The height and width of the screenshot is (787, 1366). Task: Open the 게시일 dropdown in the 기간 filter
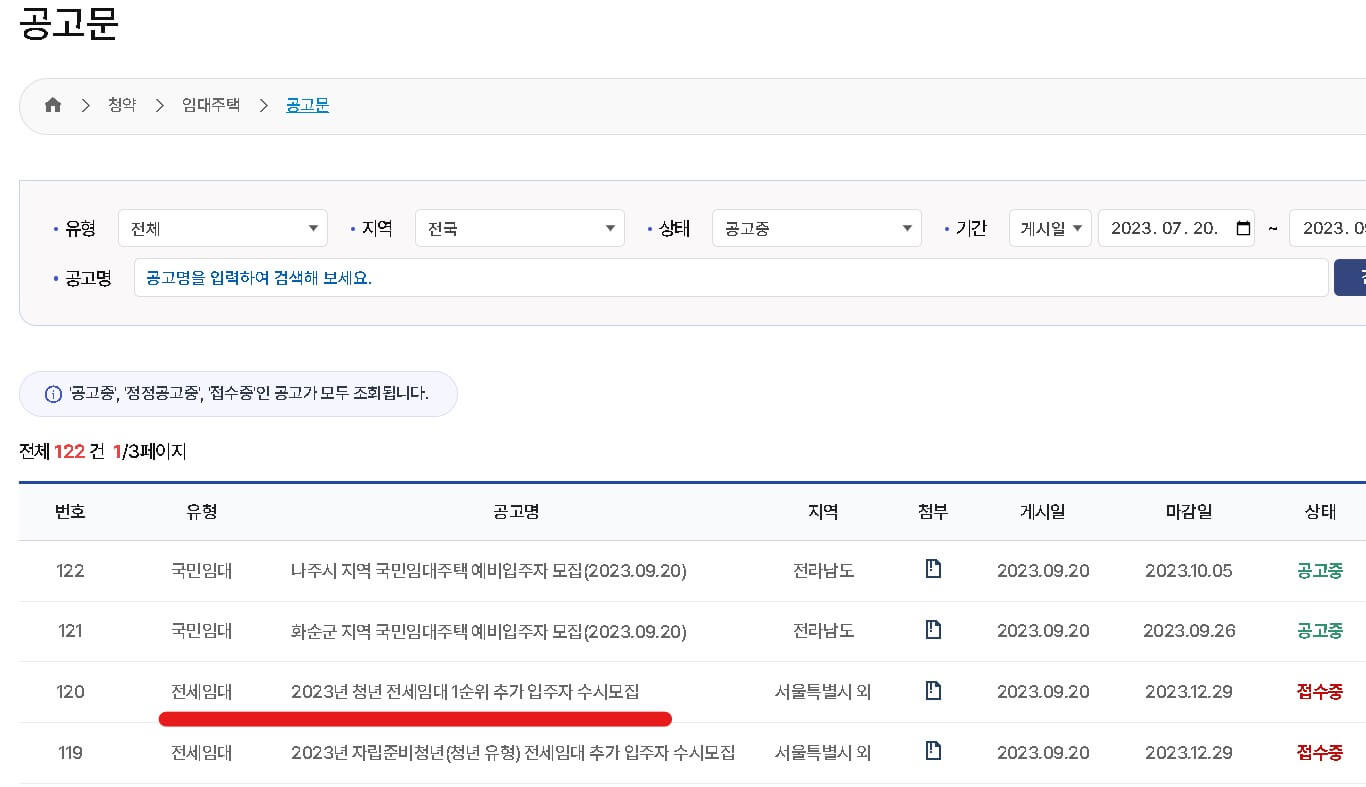tap(1049, 227)
